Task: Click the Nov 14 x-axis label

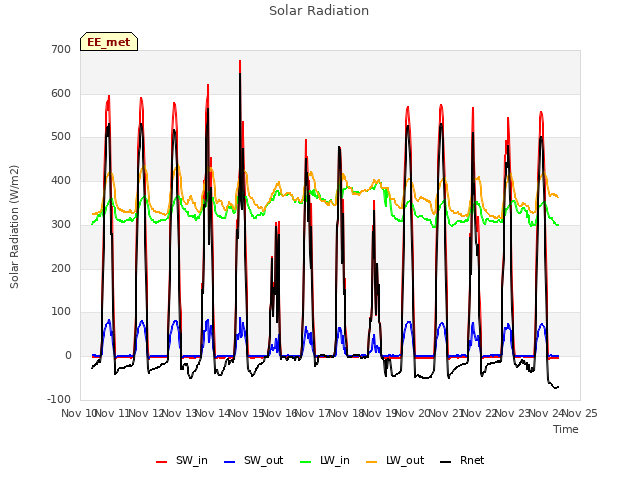Action: (213, 413)
